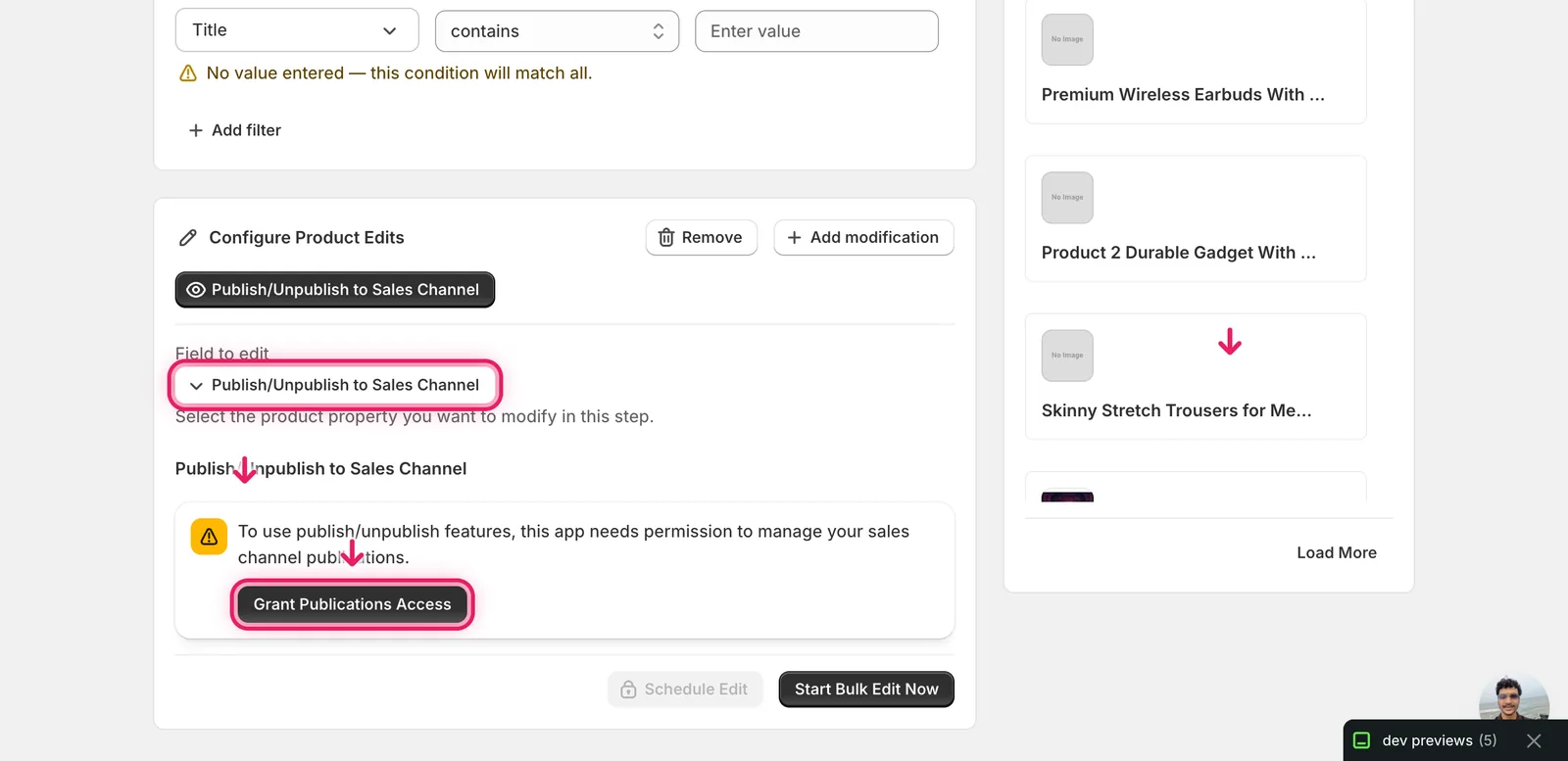The height and width of the screenshot is (761, 1568).
Task: Click Premium Wireless Earbuds With ... title
Action: [1183, 95]
